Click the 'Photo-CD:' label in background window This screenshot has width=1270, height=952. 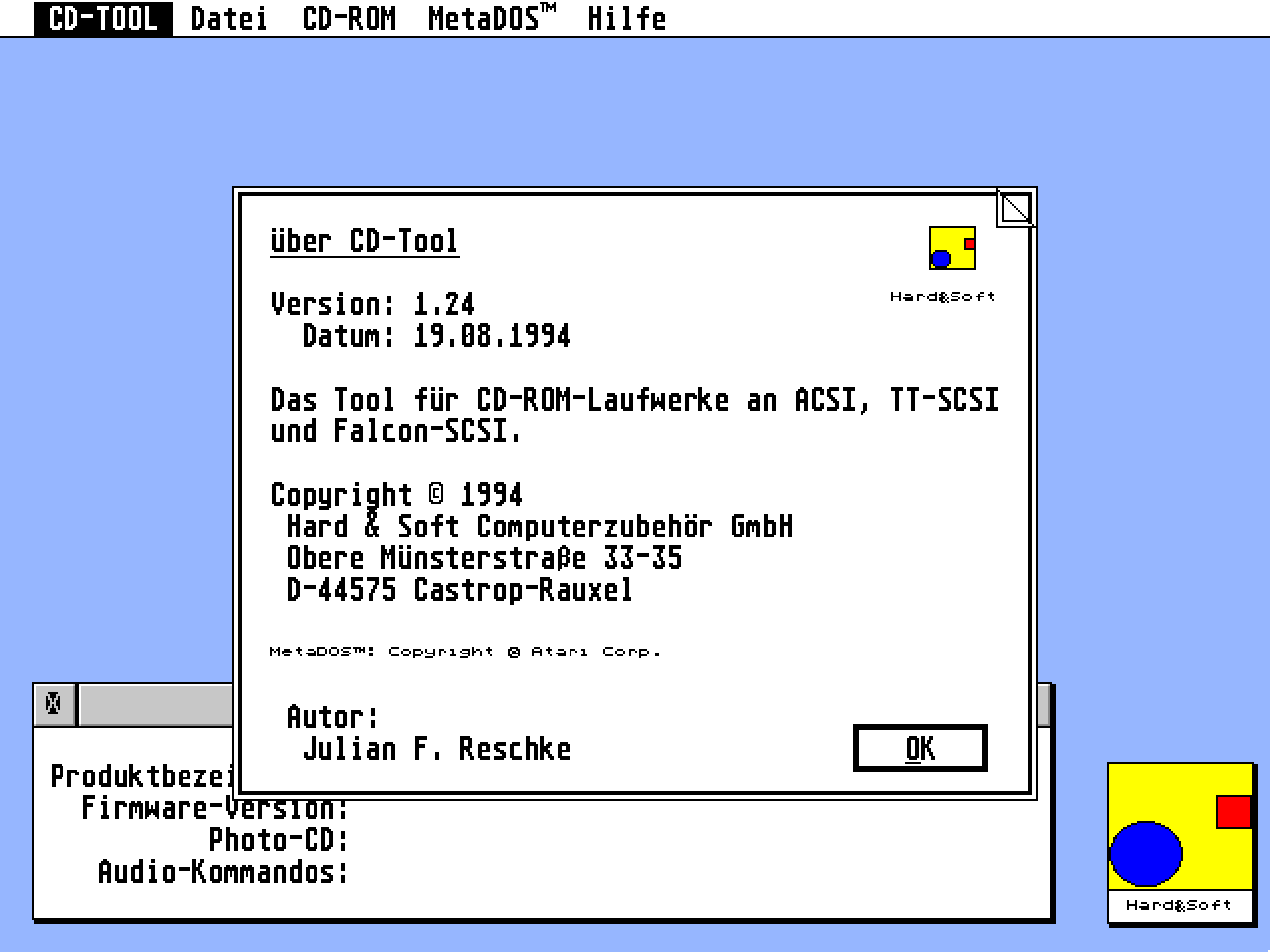(279, 839)
